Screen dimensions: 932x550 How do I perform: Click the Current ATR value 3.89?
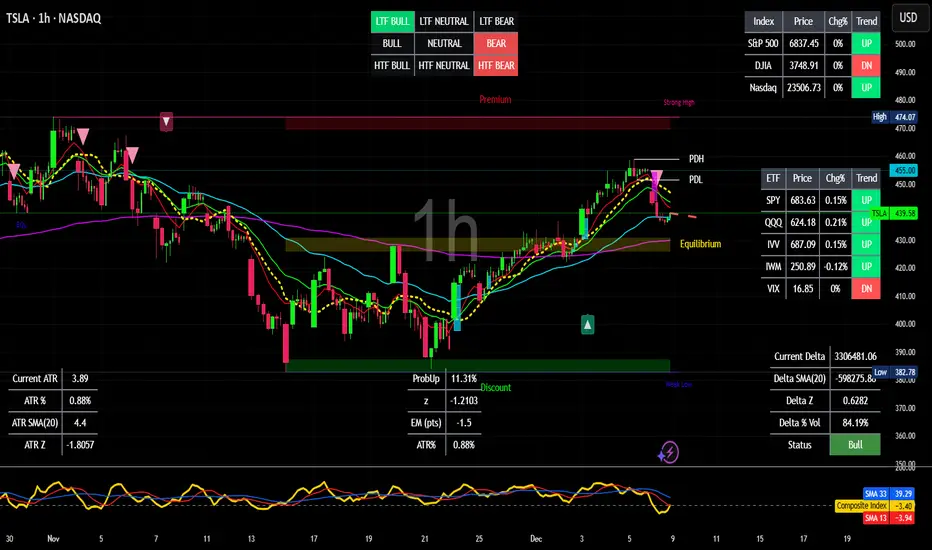tap(80, 378)
